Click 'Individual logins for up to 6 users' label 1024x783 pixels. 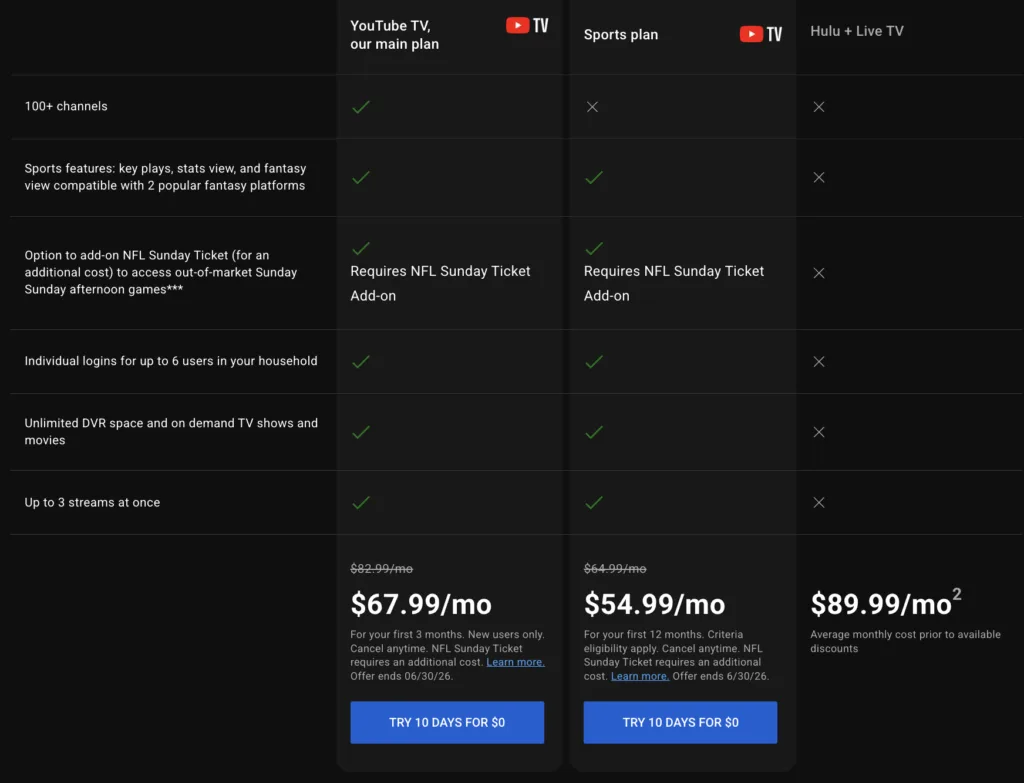(171, 360)
